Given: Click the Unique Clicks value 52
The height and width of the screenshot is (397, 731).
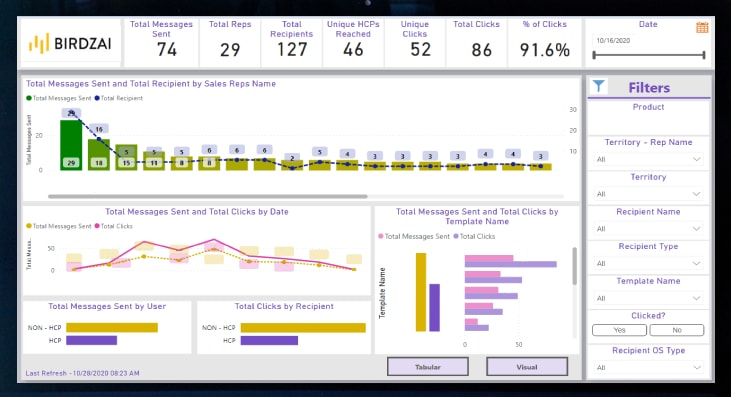Looking at the screenshot, I should tap(420, 49).
